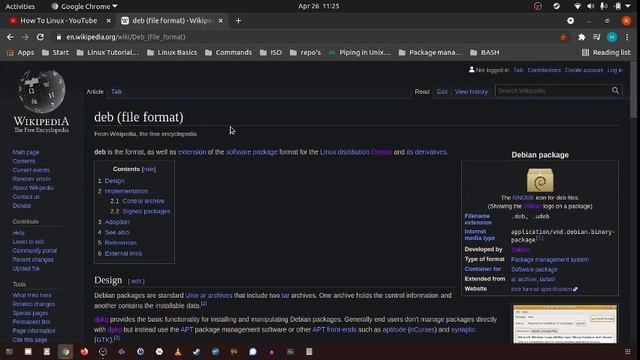Viewport: 640px width, 360px height.
Task: Open Activities overview
Action: 20,6
